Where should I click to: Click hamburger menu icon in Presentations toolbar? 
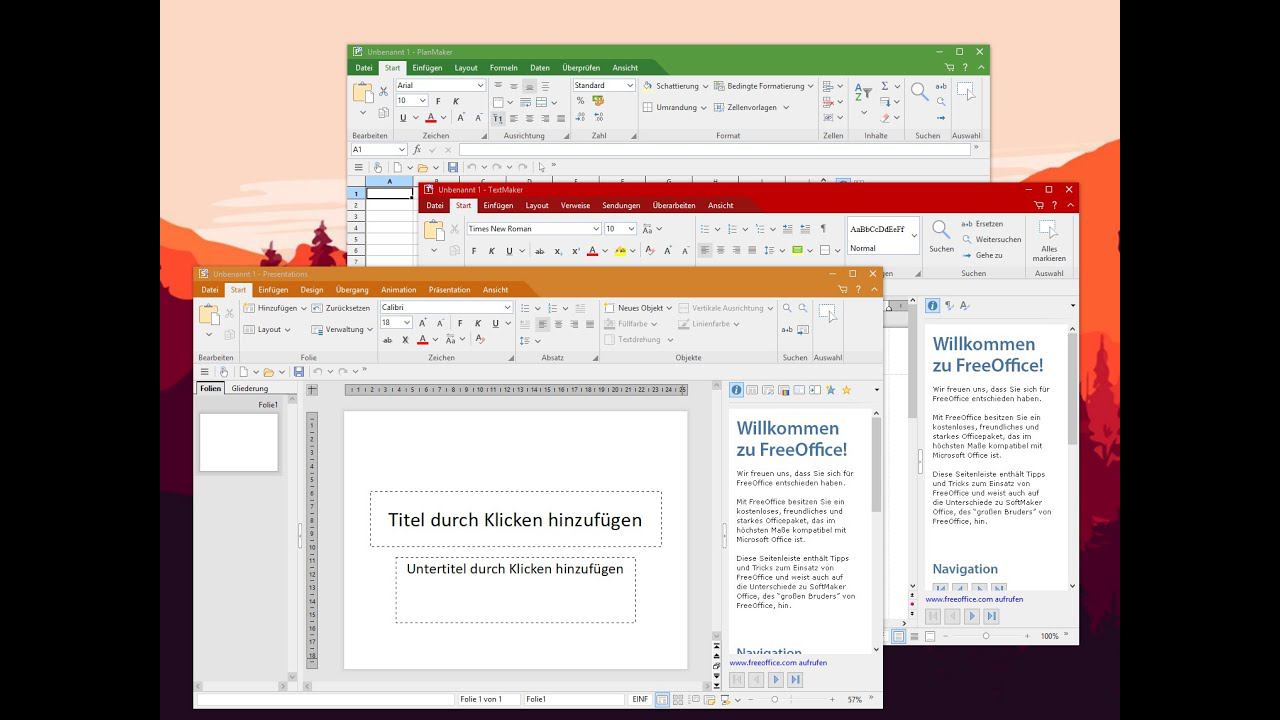click(x=205, y=372)
